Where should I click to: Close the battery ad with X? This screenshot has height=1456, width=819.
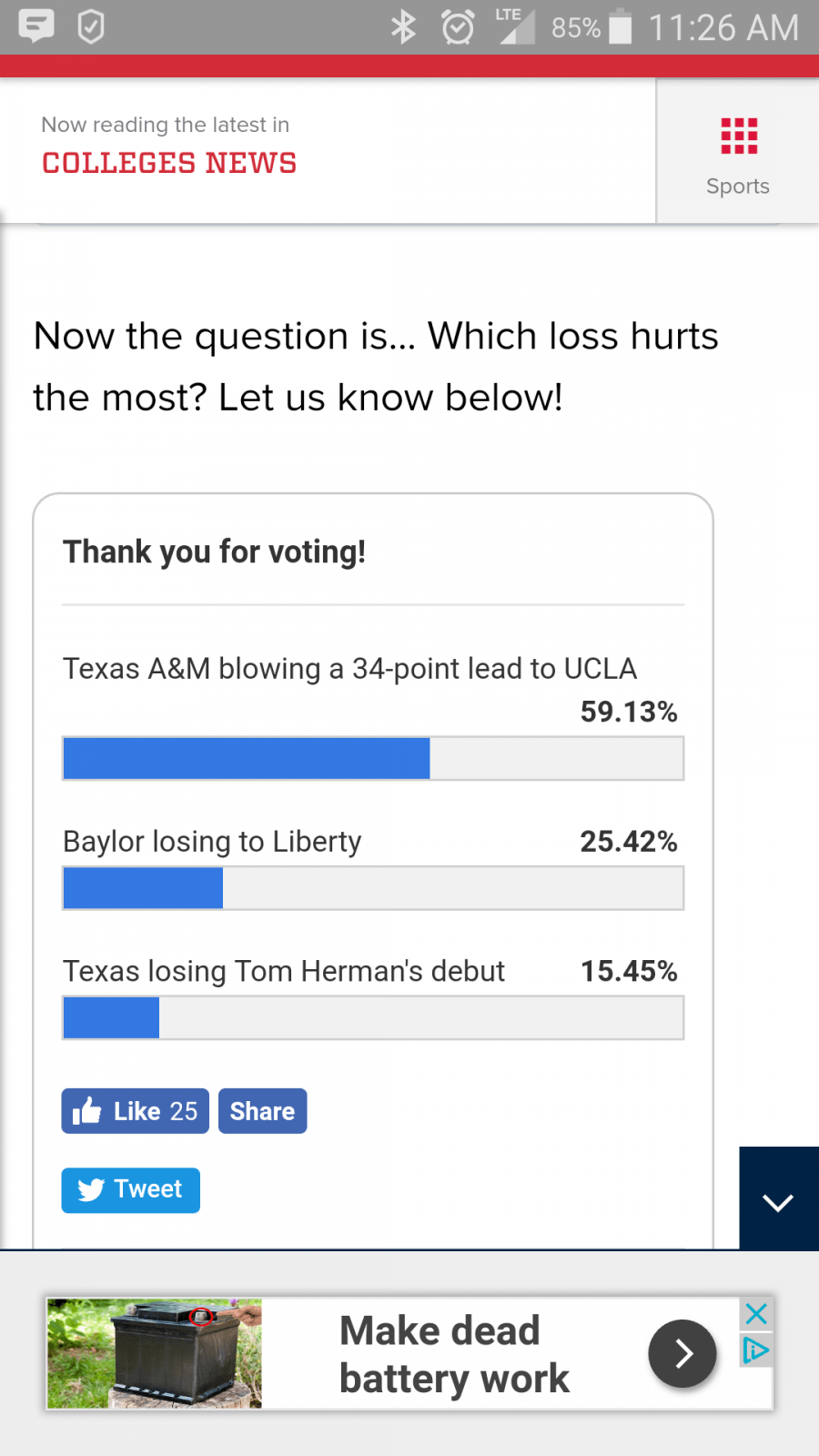[x=756, y=1313]
